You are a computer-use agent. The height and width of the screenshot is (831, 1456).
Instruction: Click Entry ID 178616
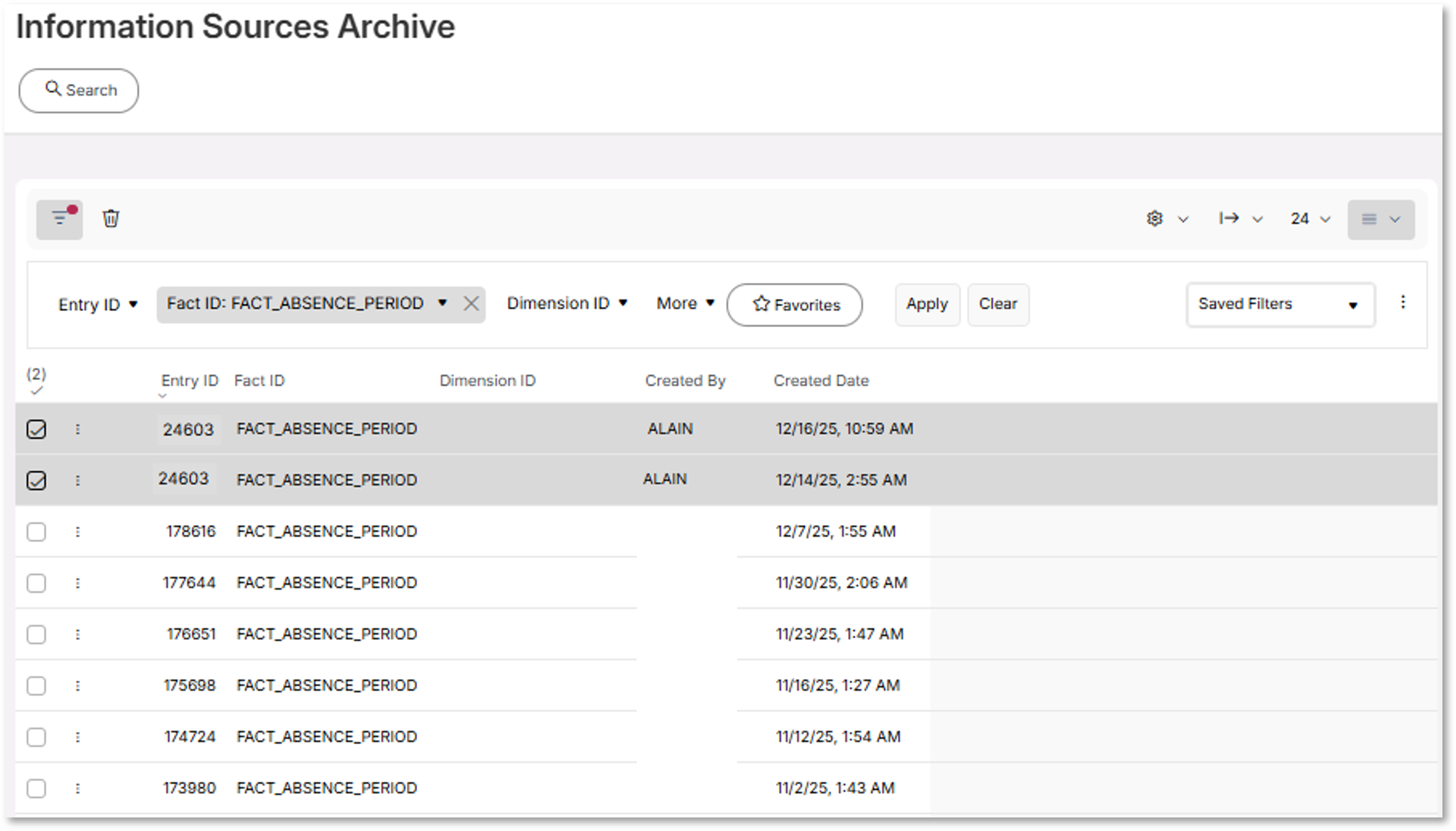click(191, 532)
